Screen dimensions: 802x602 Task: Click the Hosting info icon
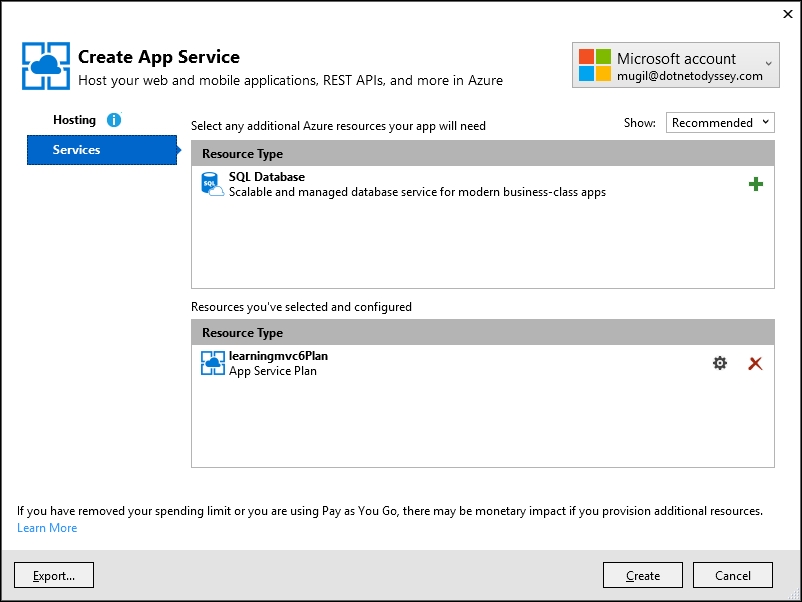pyautogui.click(x=114, y=120)
